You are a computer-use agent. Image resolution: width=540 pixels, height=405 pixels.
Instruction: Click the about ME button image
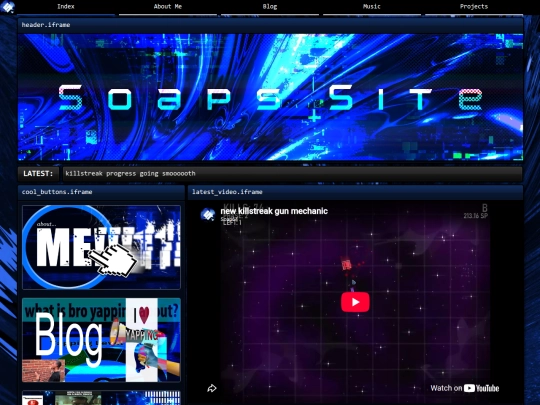101,247
